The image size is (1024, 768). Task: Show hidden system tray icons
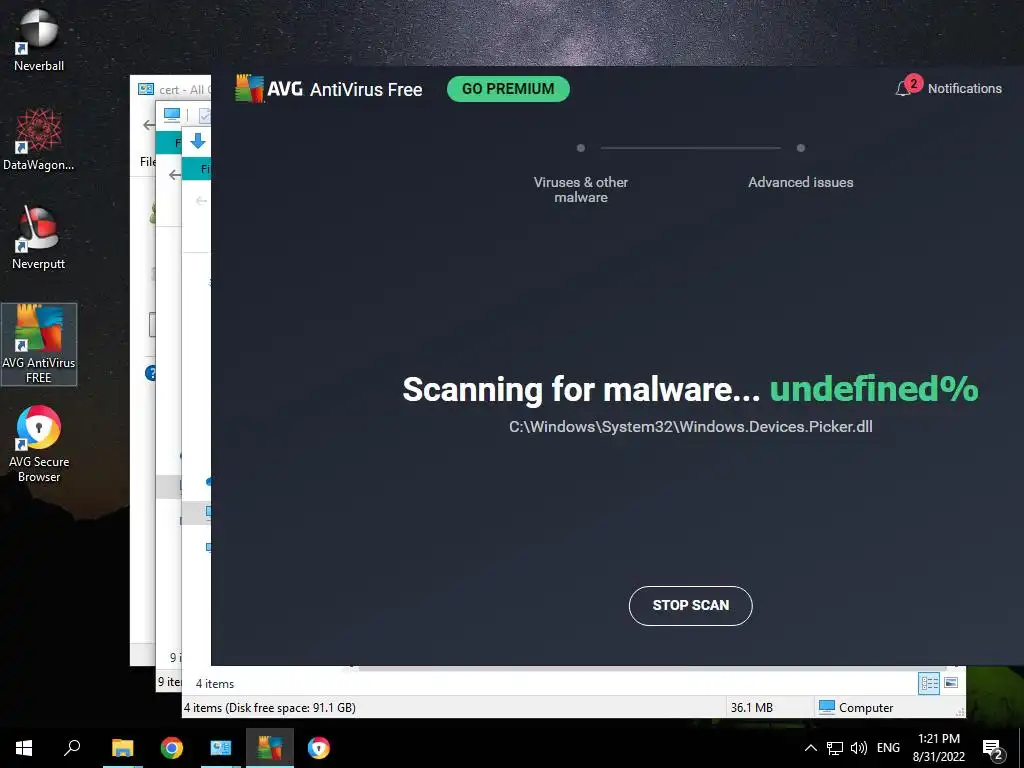[x=810, y=748]
